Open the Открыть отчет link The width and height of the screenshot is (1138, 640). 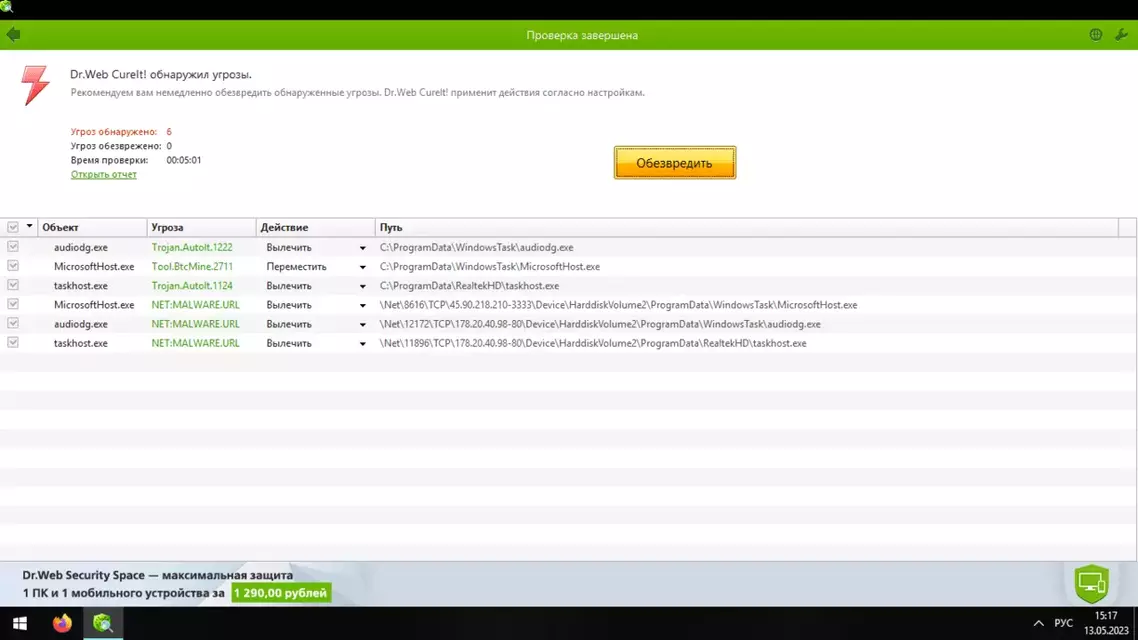(x=104, y=174)
